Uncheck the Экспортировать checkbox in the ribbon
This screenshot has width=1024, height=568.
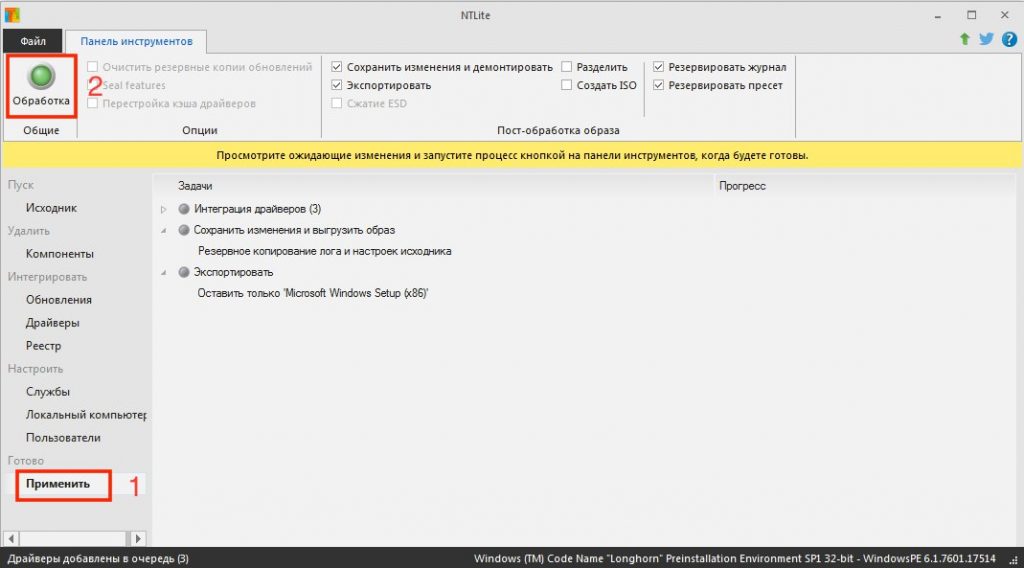point(336,85)
